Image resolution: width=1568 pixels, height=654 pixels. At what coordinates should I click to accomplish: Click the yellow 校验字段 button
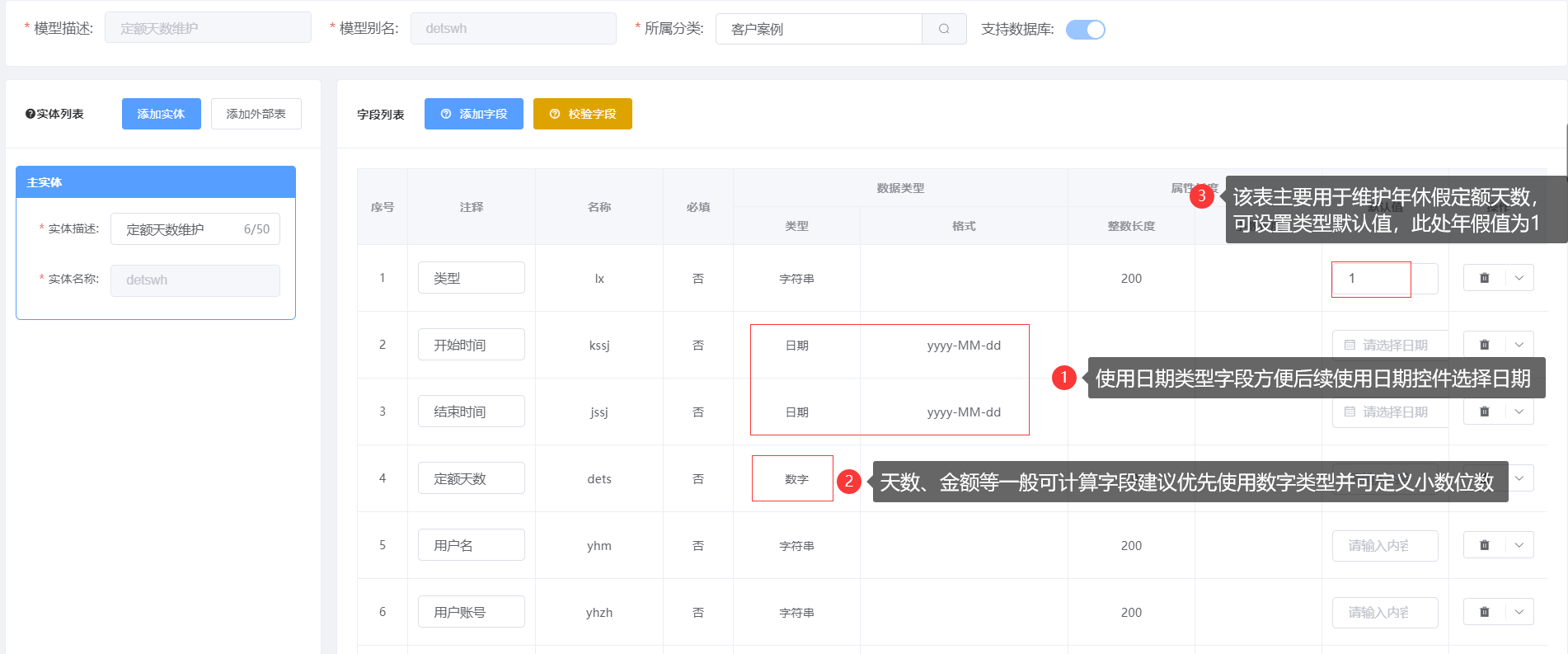(582, 114)
